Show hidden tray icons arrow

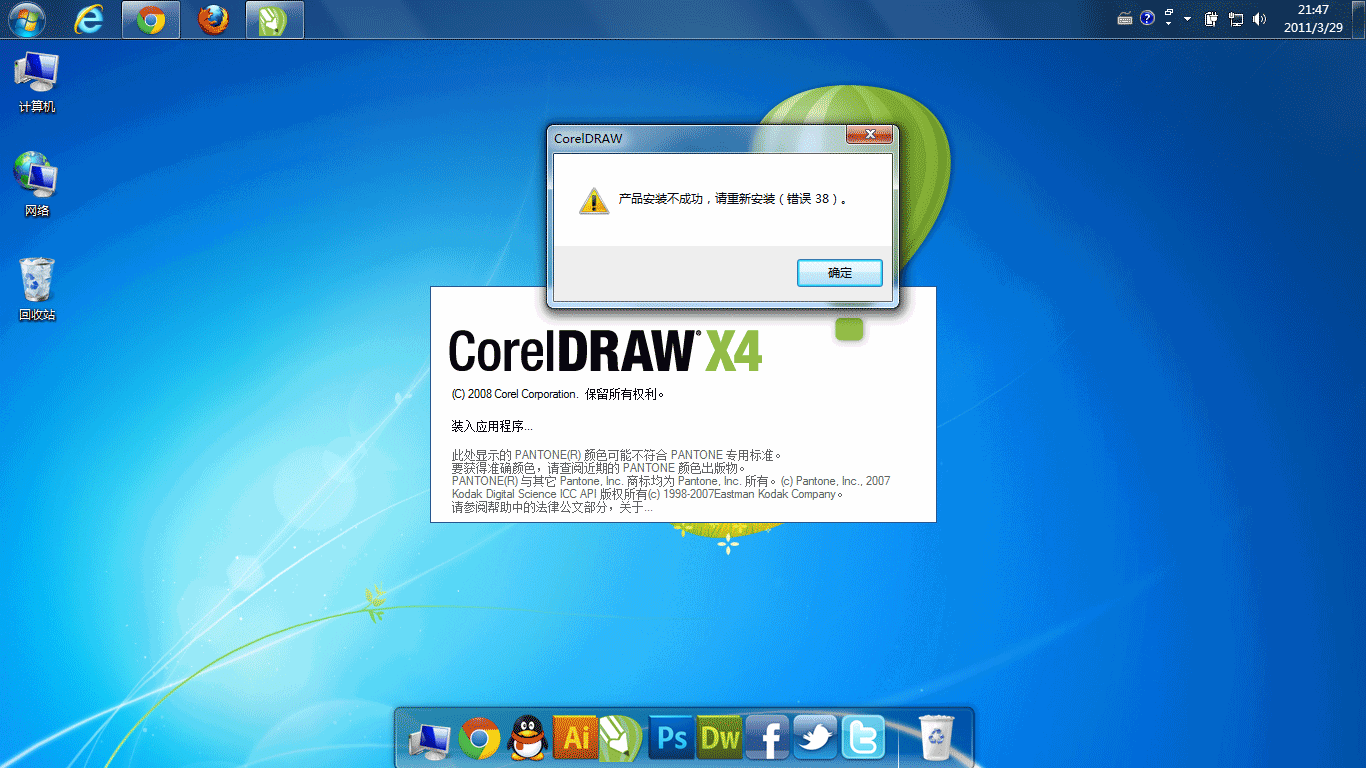tap(1188, 19)
